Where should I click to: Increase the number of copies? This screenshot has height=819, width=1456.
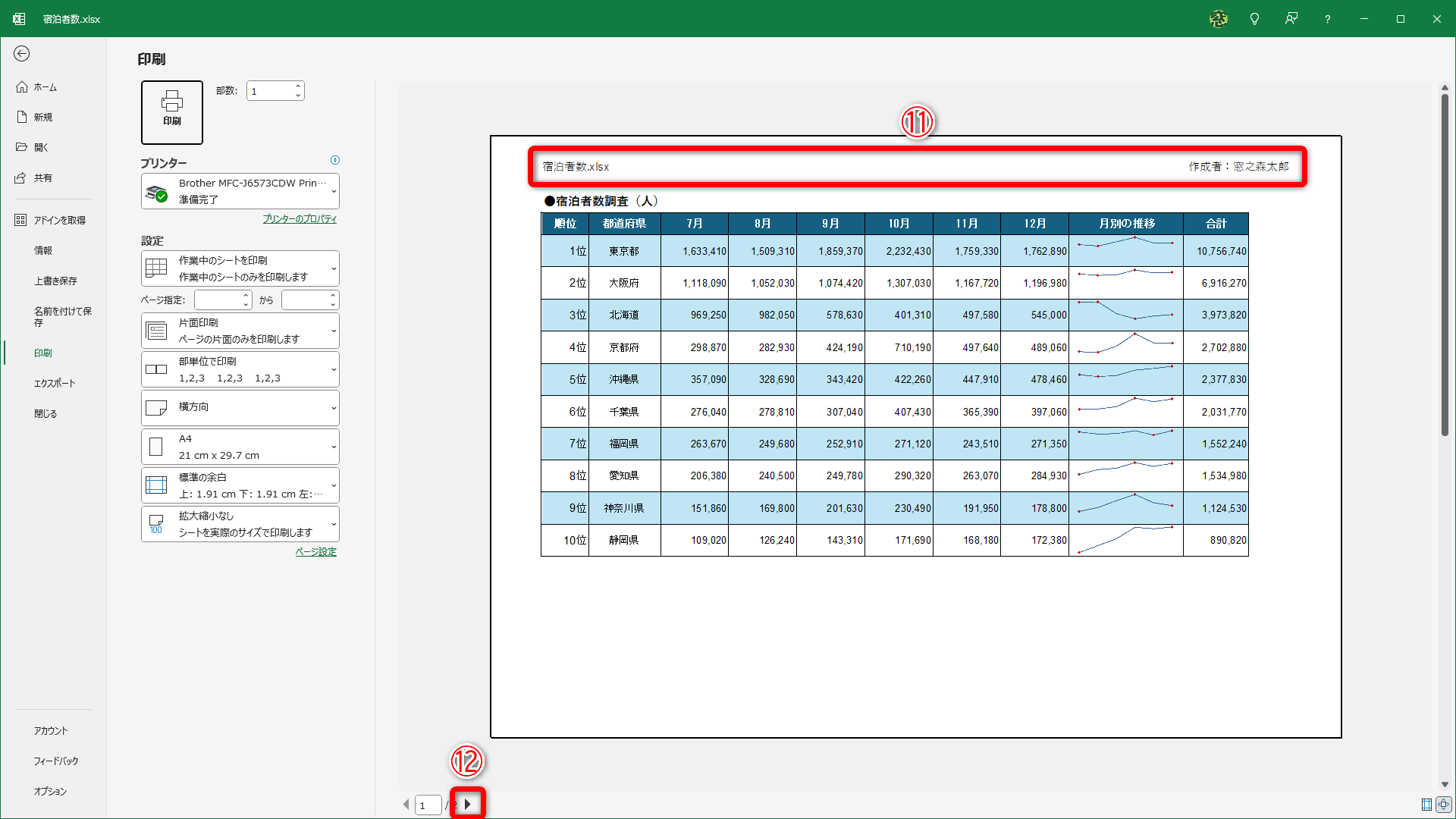click(x=298, y=86)
